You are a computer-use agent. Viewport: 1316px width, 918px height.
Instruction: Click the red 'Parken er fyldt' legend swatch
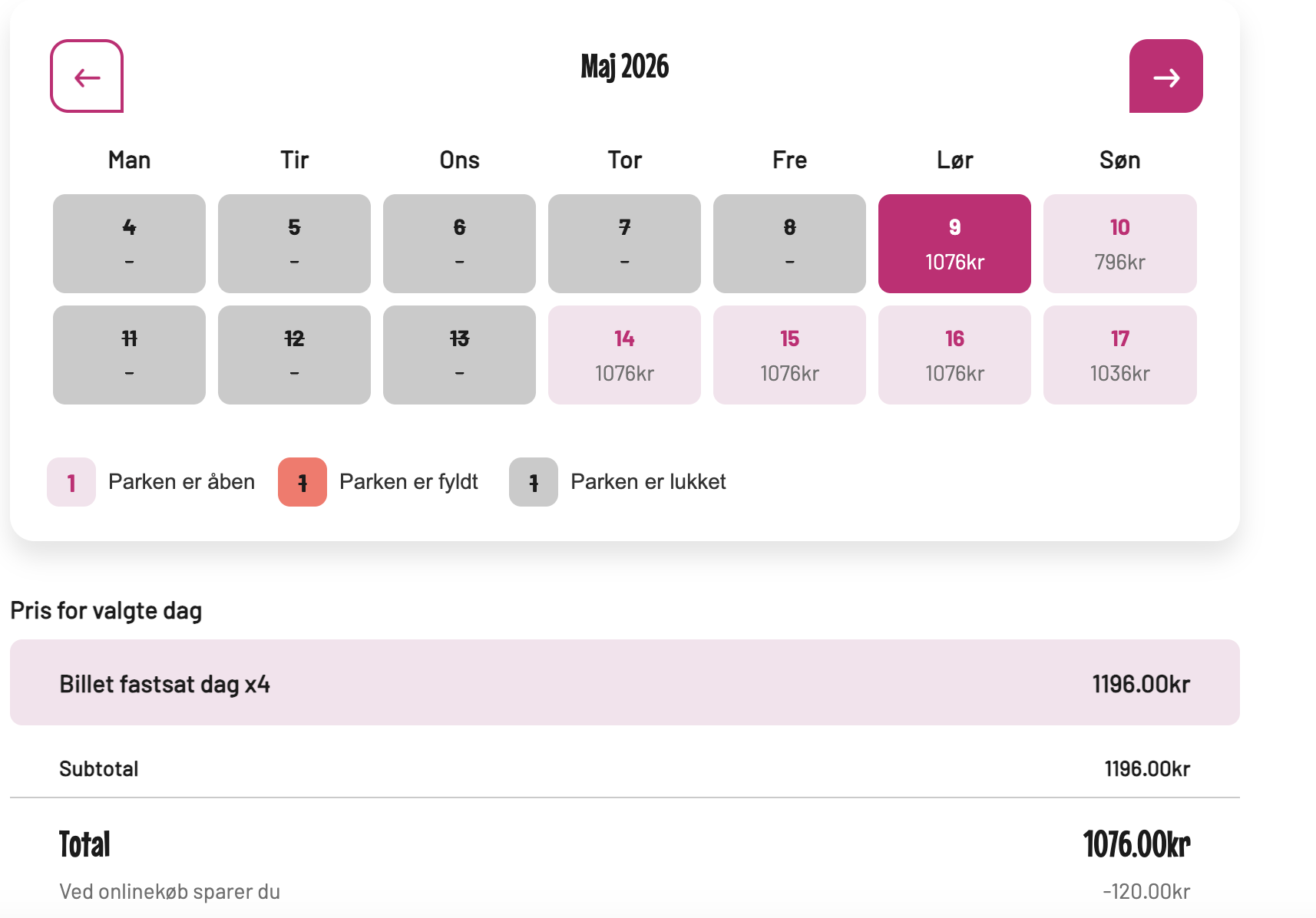click(303, 482)
